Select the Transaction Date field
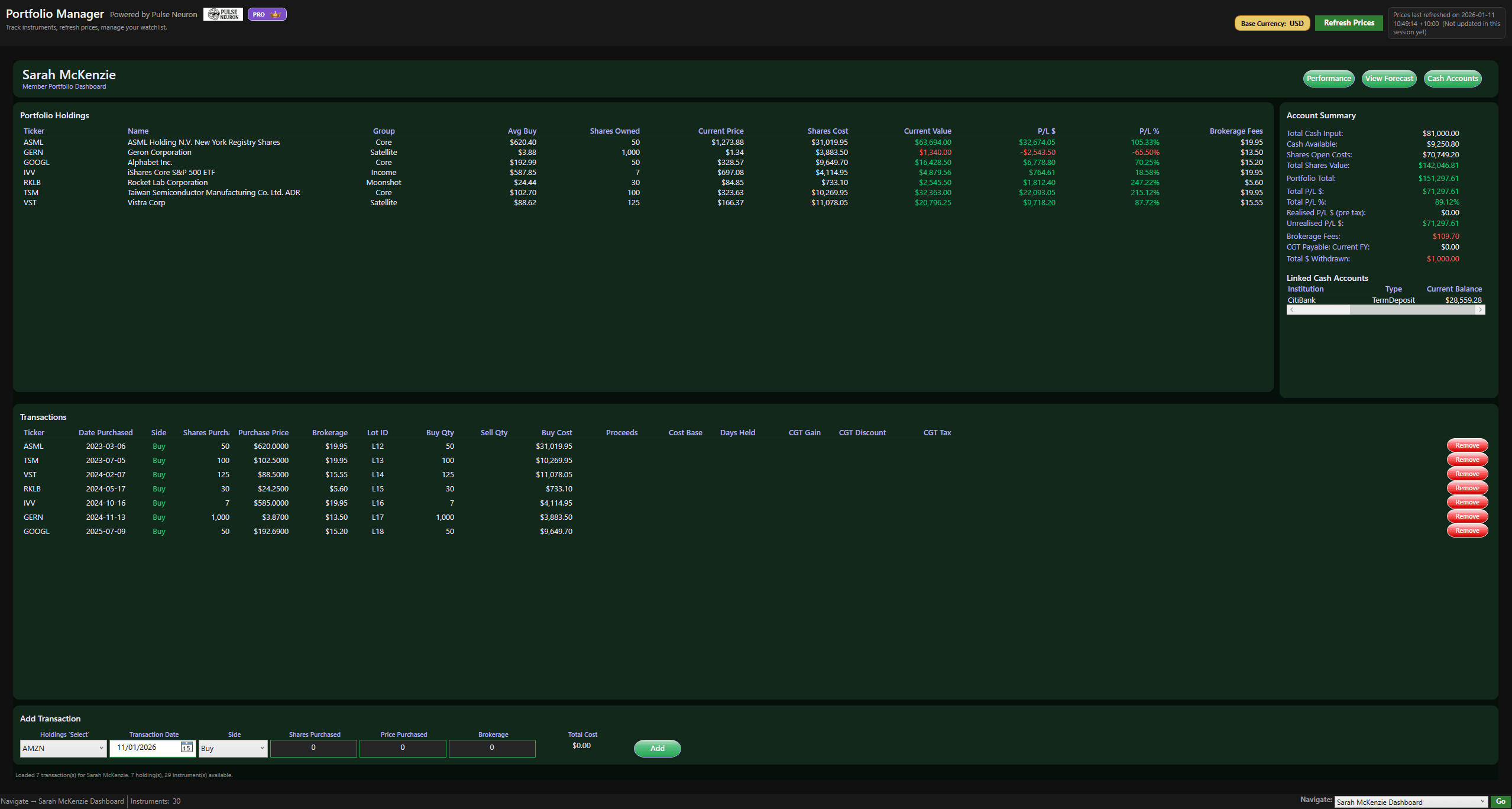The image size is (1512, 809). 148,747
